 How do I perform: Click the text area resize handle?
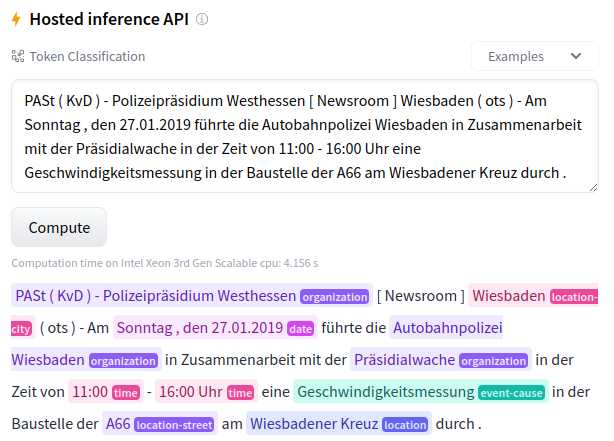593,188
